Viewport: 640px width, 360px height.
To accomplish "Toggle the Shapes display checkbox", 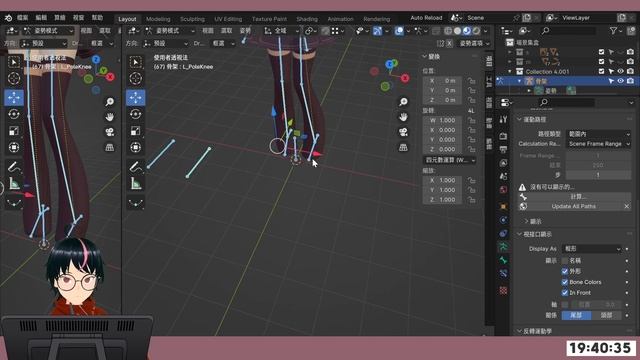I will click(x=565, y=271).
